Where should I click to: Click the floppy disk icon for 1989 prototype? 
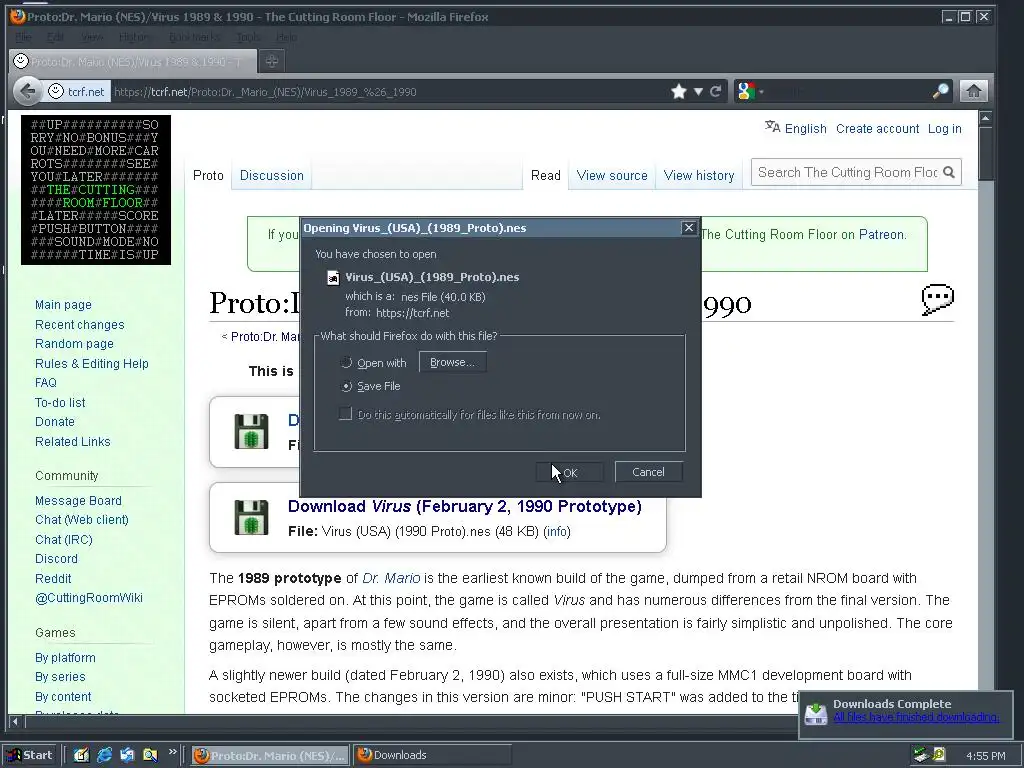[251, 432]
